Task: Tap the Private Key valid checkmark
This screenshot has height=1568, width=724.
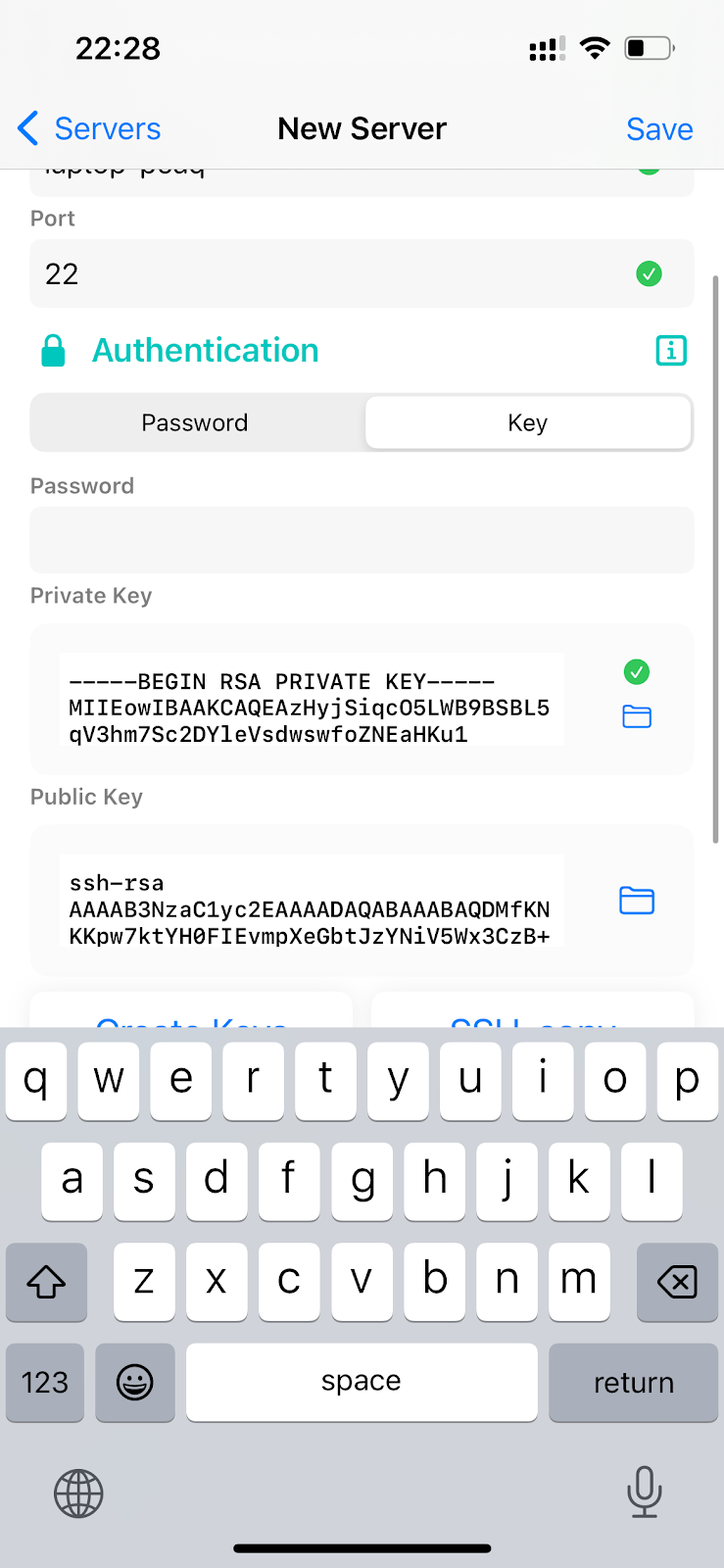Action: pyautogui.click(x=637, y=671)
